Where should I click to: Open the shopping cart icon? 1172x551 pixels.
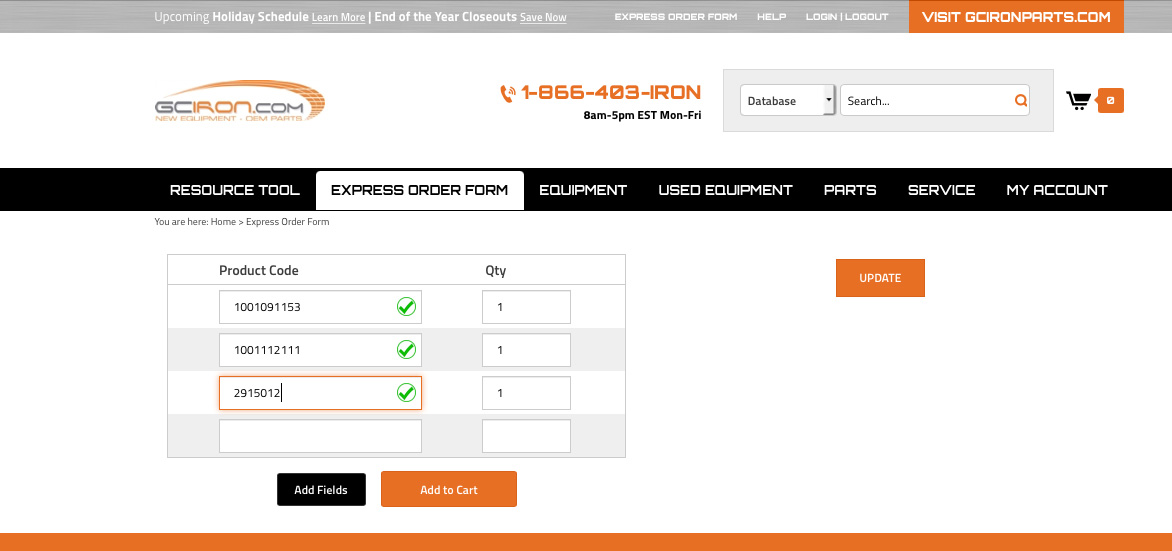tap(1078, 100)
